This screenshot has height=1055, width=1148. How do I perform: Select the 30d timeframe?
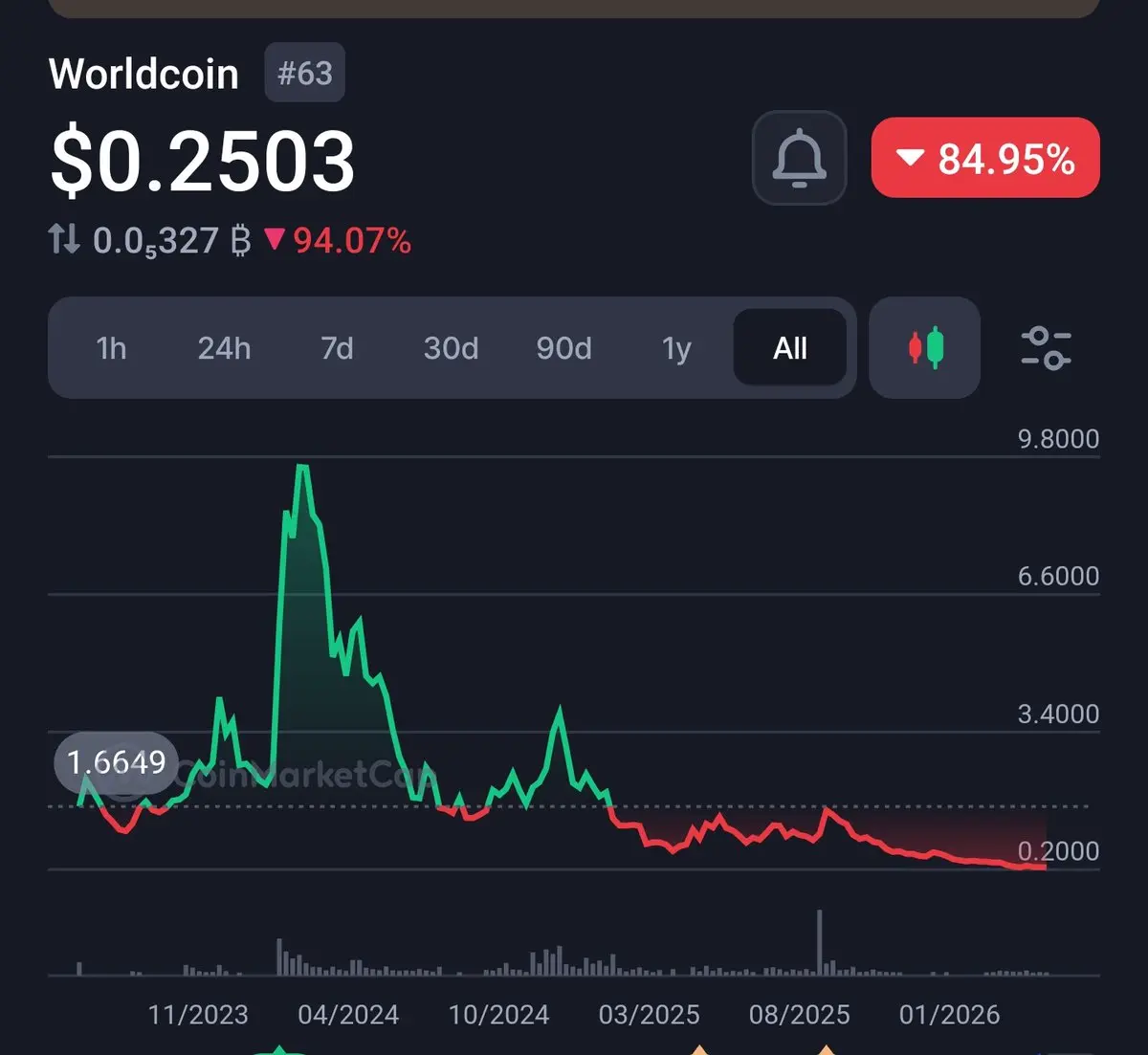(451, 348)
